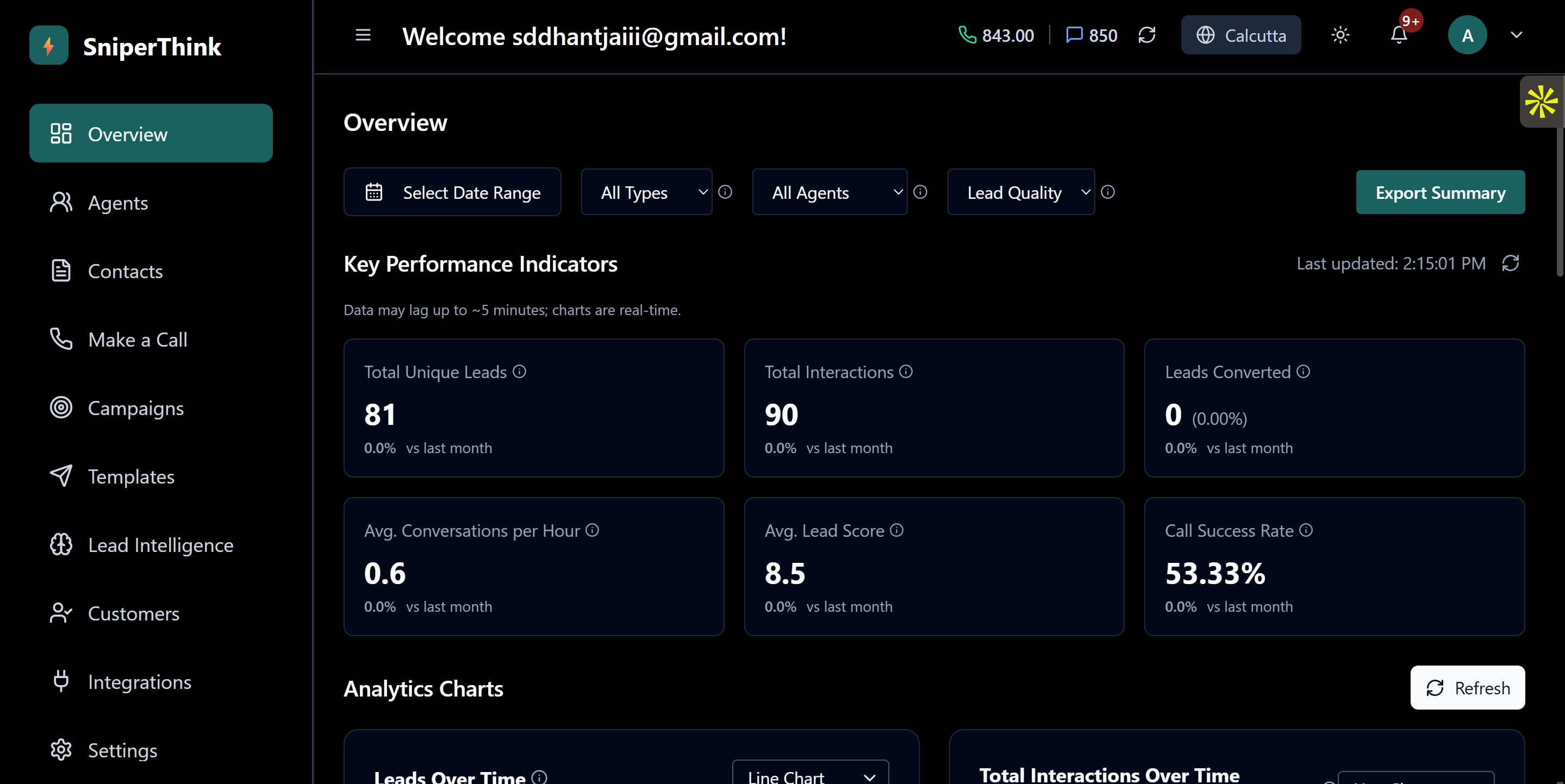Click info icon on Leads Converted

point(1303,371)
